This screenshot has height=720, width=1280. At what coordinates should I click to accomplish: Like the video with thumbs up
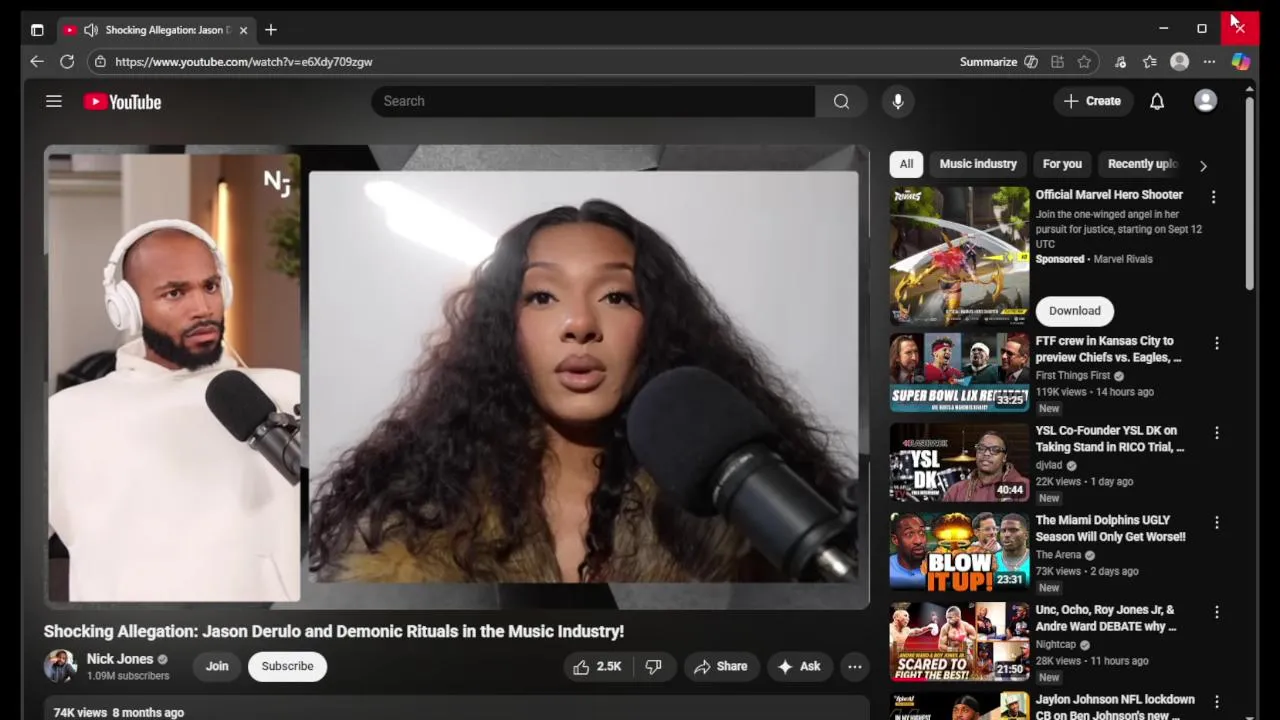[598, 666]
